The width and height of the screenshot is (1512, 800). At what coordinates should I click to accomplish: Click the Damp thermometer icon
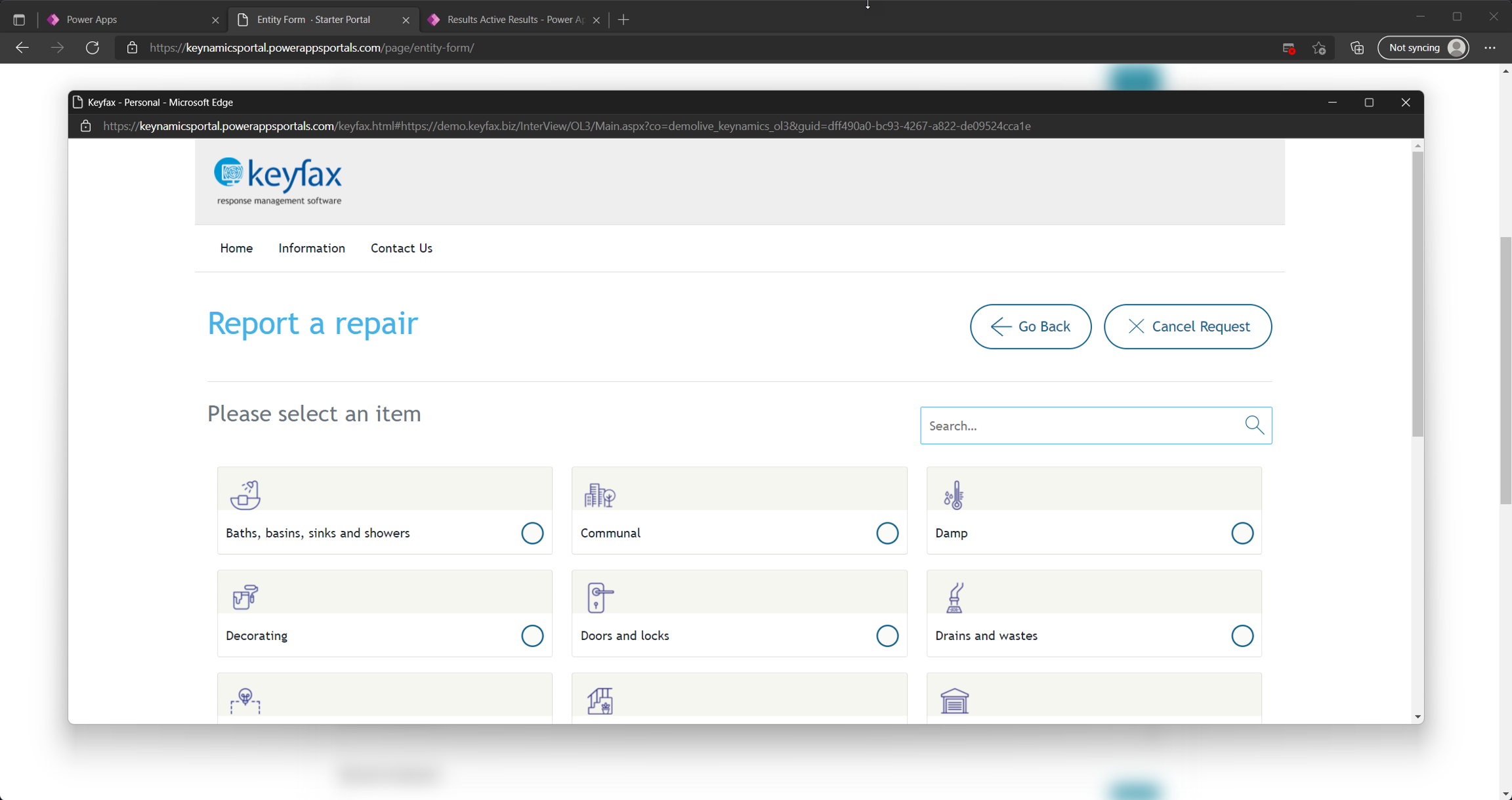click(x=954, y=495)
